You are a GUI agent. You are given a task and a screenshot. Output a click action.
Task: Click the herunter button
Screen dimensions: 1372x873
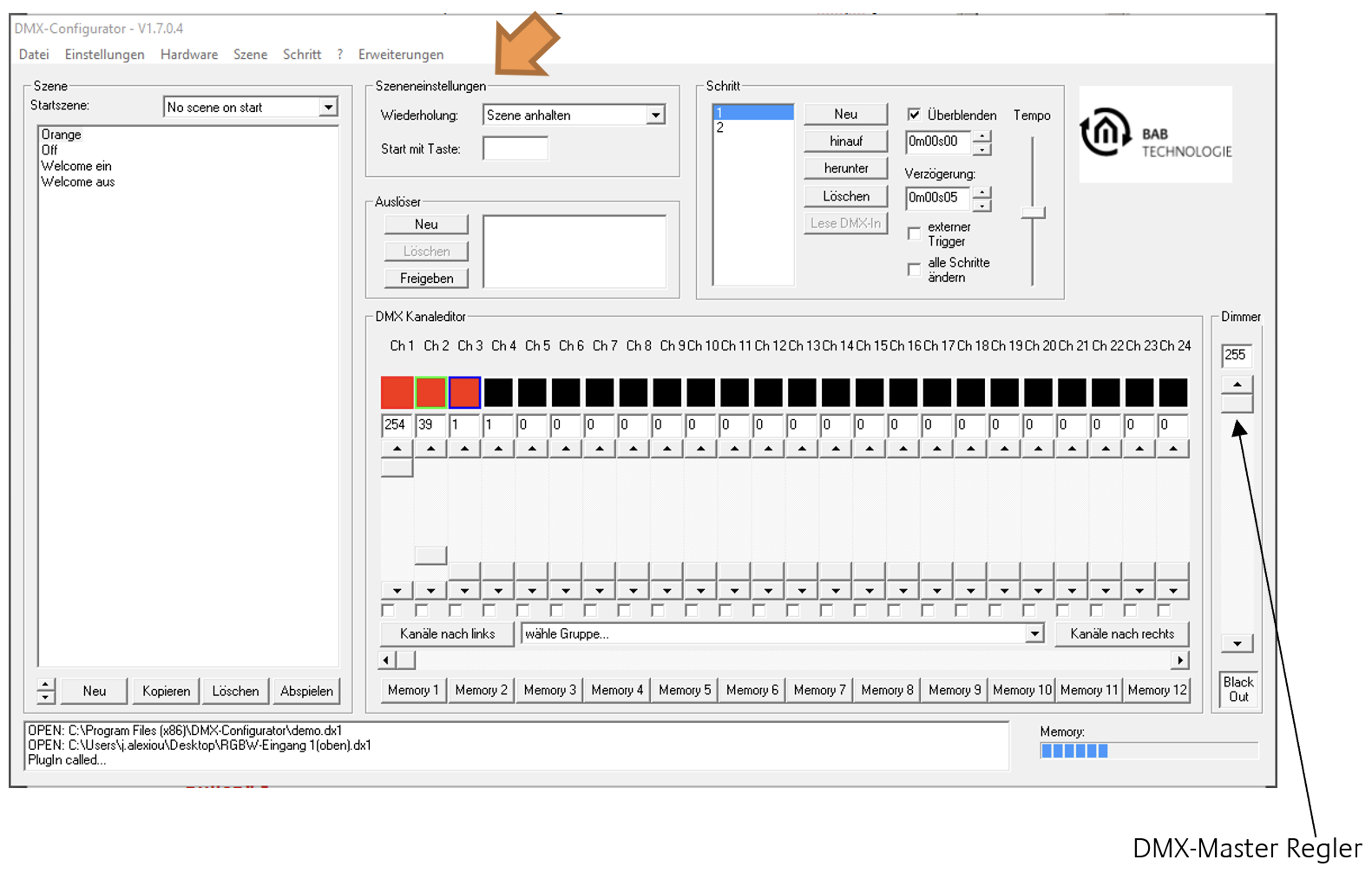point(846,168)
